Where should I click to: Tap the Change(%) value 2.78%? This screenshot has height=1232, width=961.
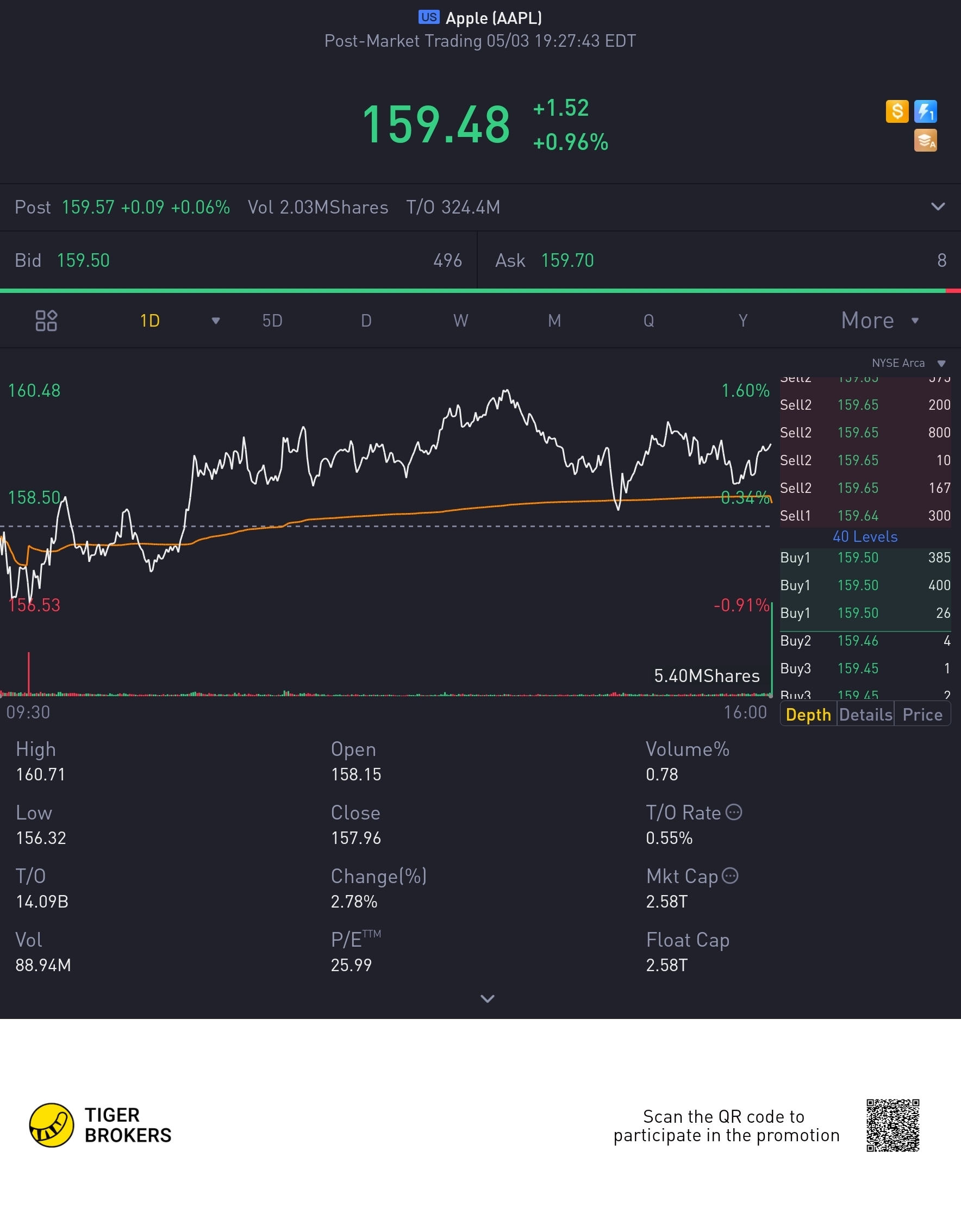tap(354, 902)
